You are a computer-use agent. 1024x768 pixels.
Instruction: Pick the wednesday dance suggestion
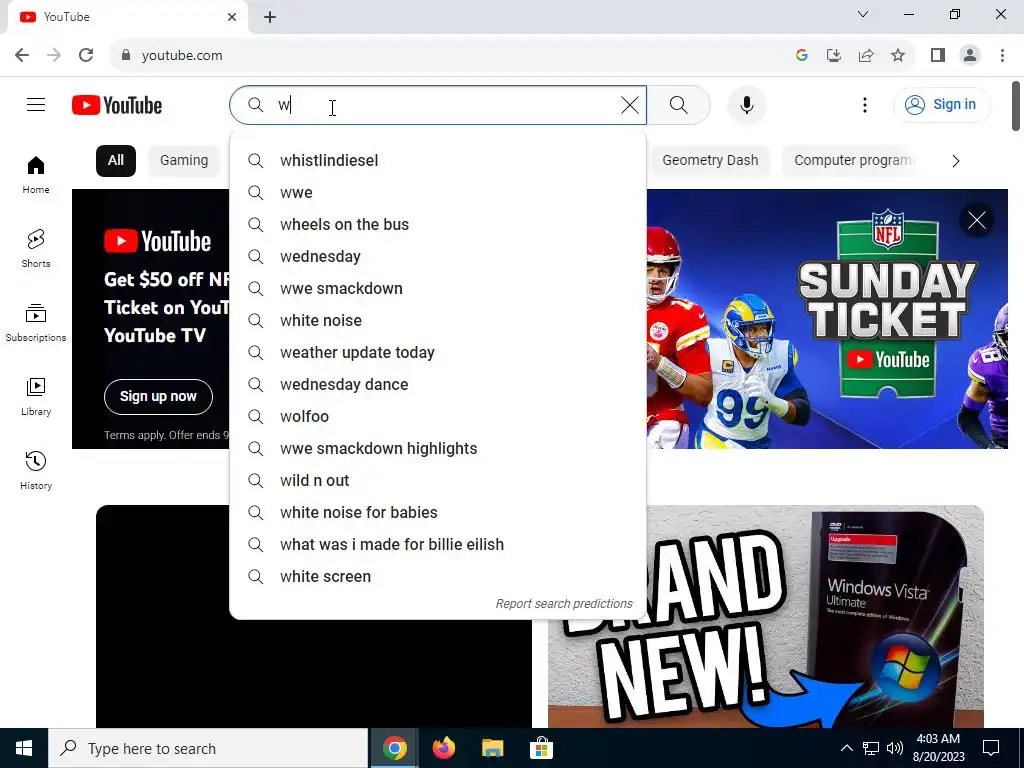(x=438, y=385)
